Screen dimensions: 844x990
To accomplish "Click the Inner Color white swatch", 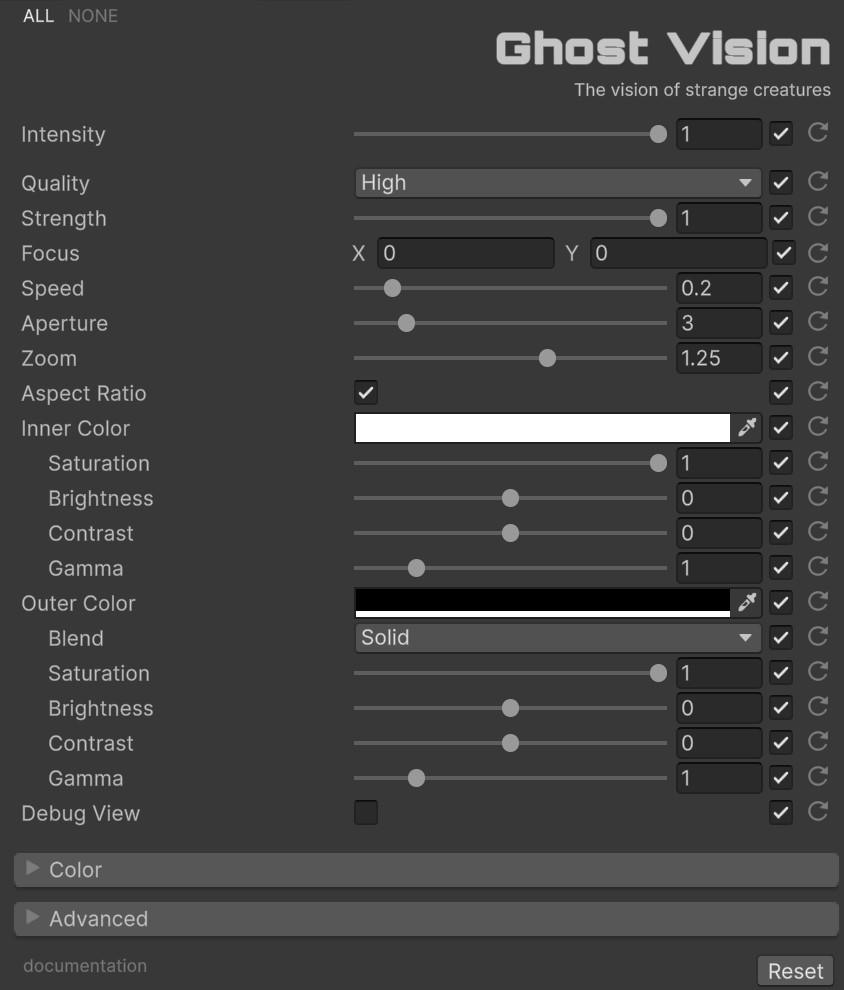I will coord(542,428).
